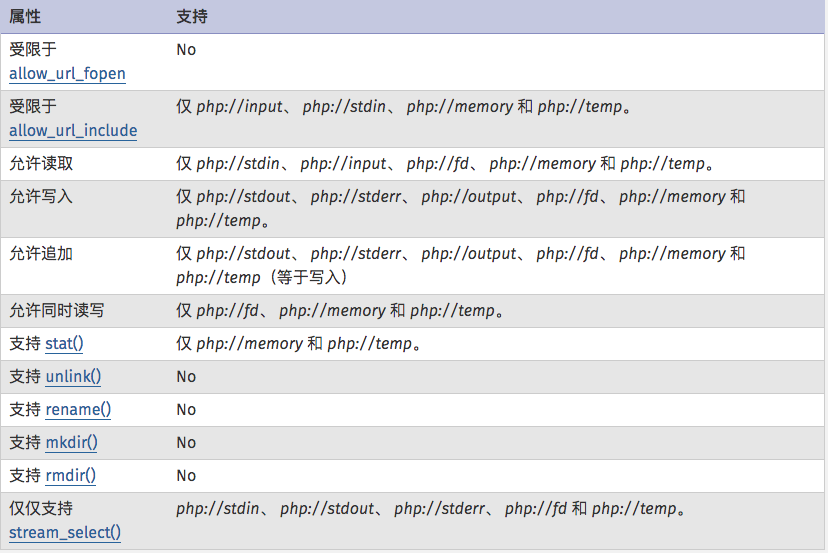Click the 允许读取 row label
Screen dimensions: 828x553
(41, 164)
